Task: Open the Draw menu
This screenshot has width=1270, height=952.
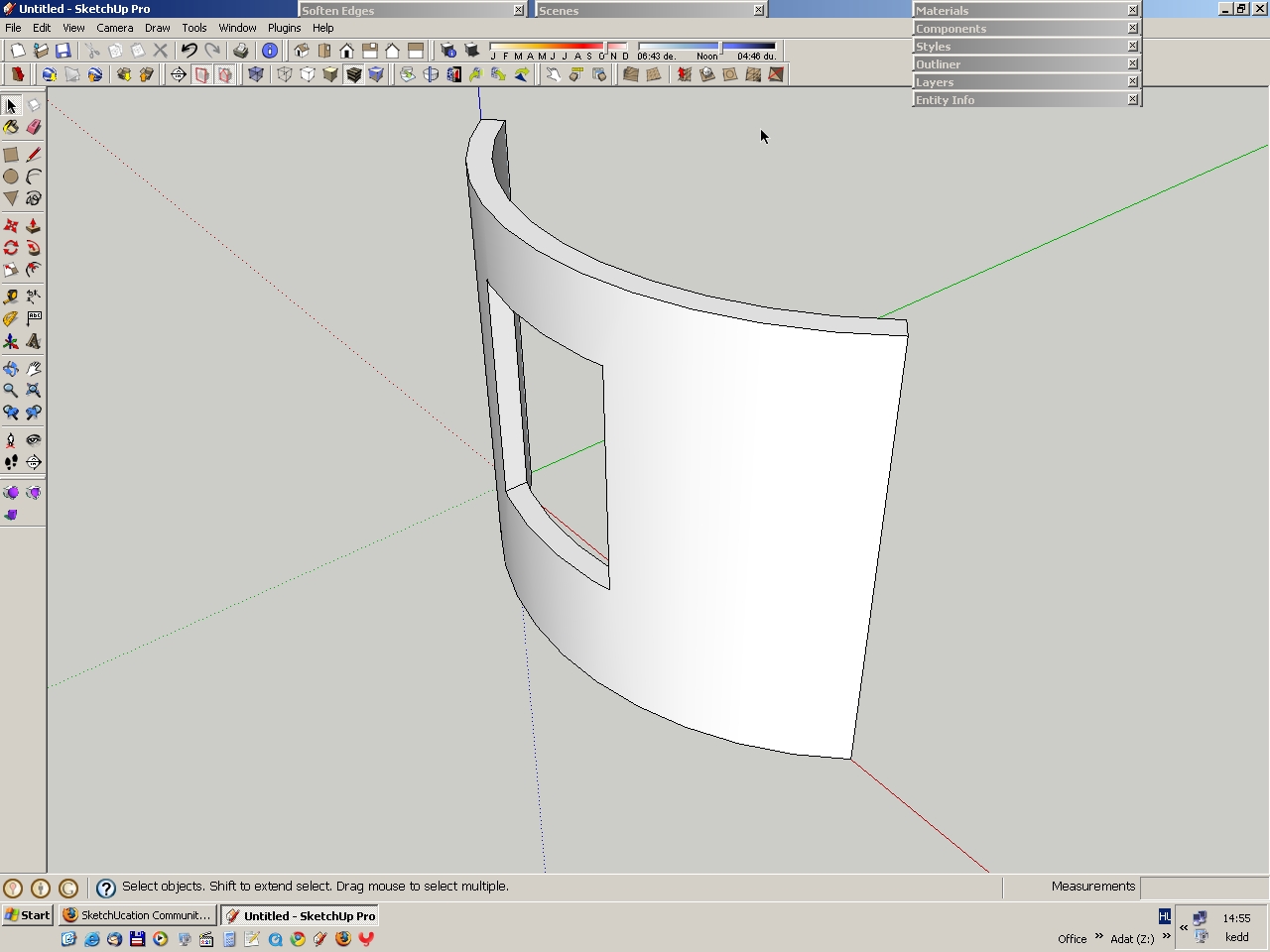Action: pos(157,28)
